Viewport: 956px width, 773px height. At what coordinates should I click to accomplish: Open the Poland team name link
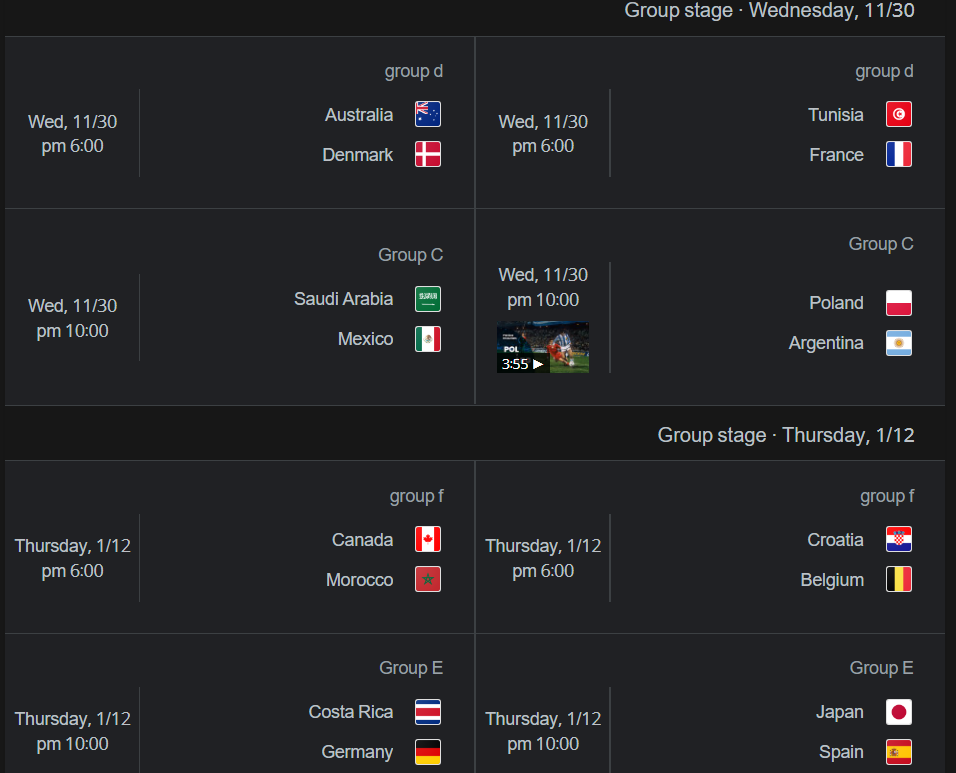coord(836,303)
